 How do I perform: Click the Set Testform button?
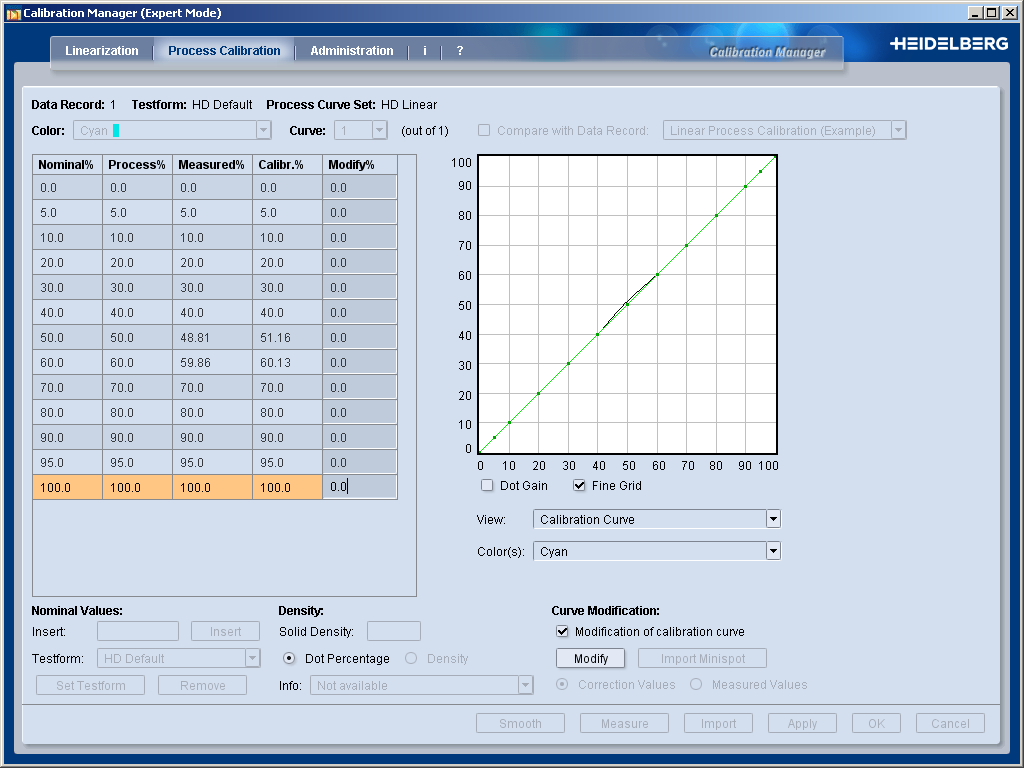[91, 686]
